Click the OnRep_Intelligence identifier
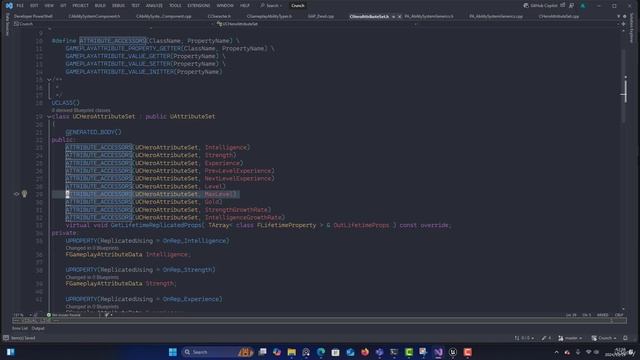The image size is (640, 360). pyautogui.click(x=194, y=241)
